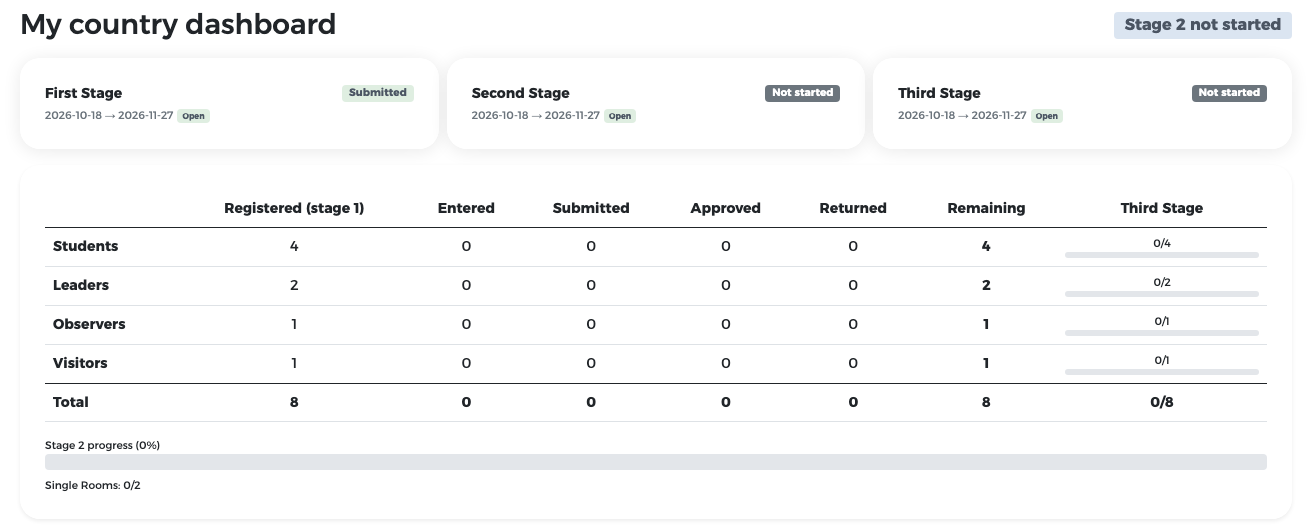Click the Stage 2 progress (0%) label
The width and height of the screenshot is (1312, 527).
click(102, 445)
